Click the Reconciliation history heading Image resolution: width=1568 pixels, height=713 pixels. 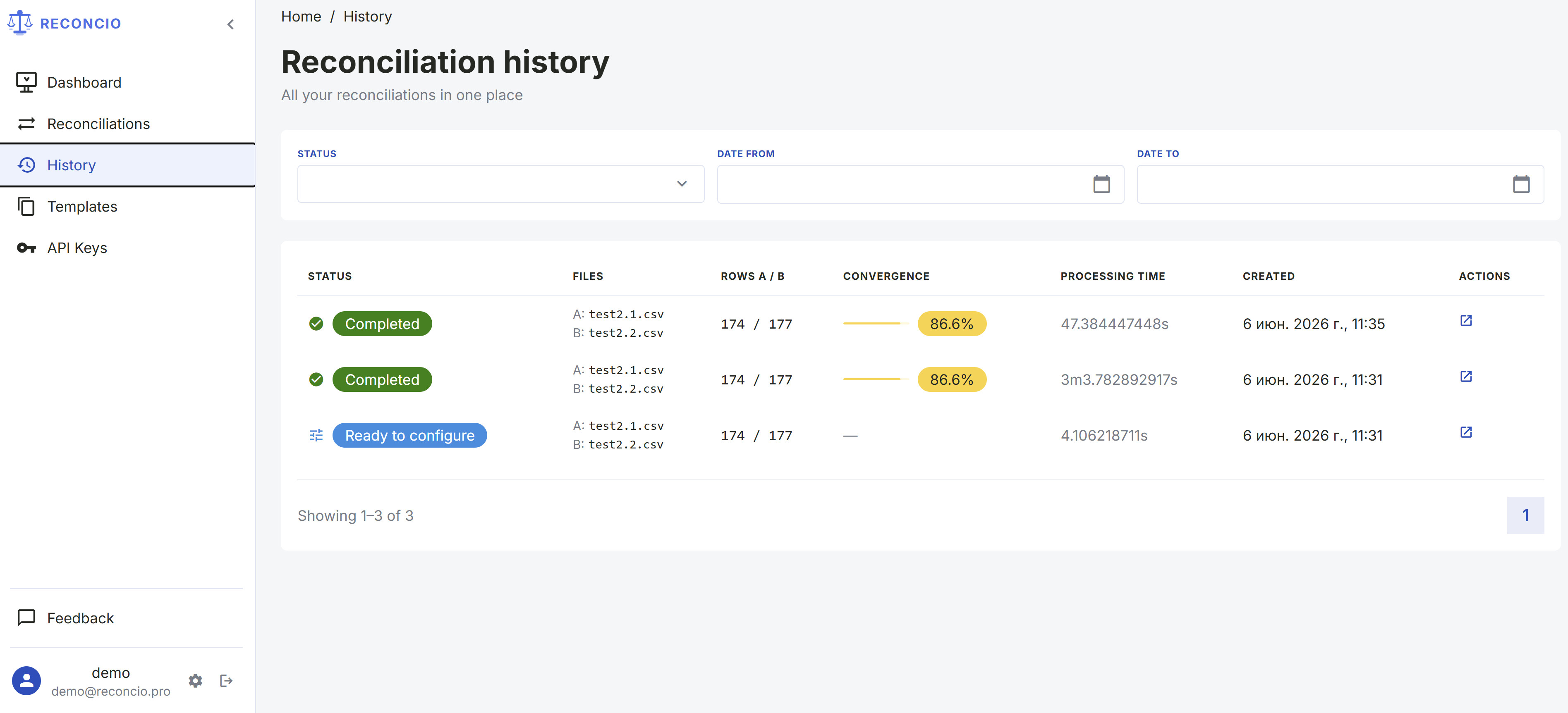[445, 62]
